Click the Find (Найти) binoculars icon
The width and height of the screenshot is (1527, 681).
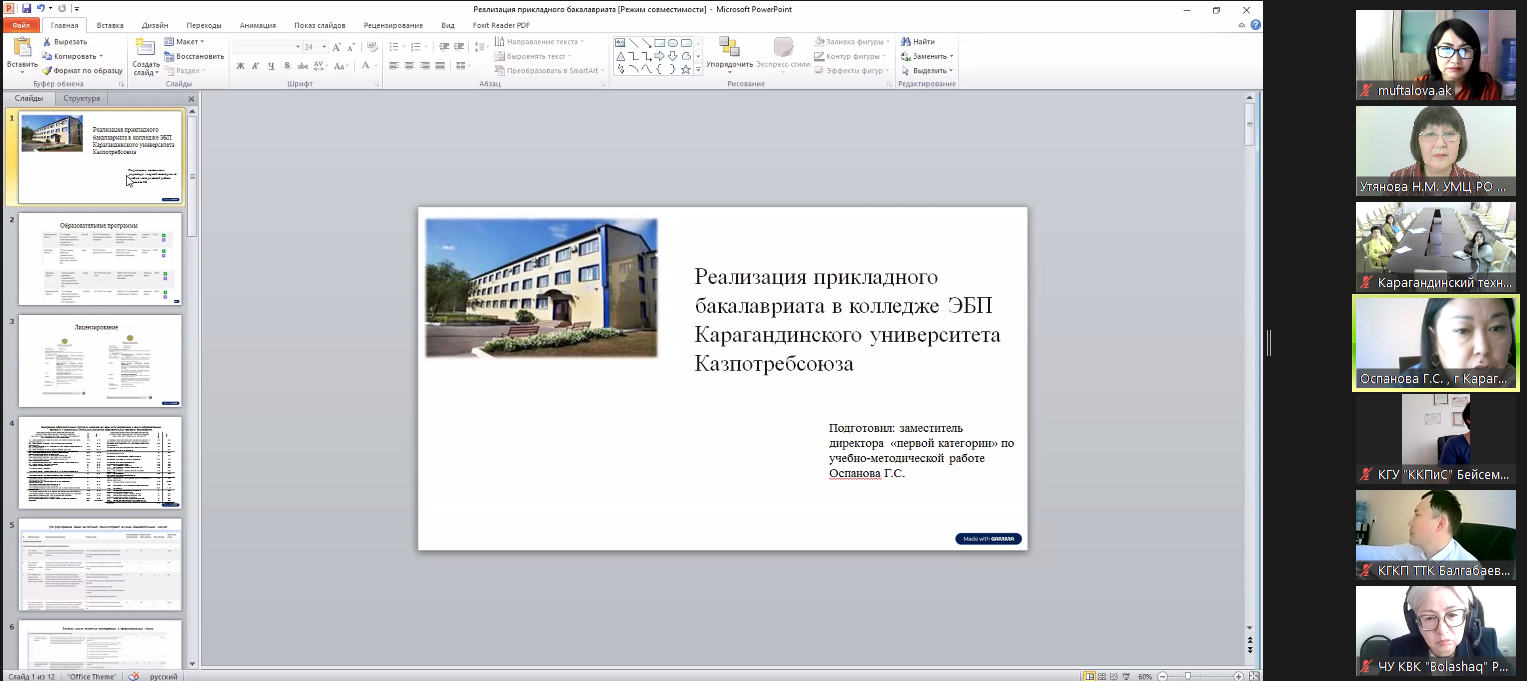click(906, 42)
